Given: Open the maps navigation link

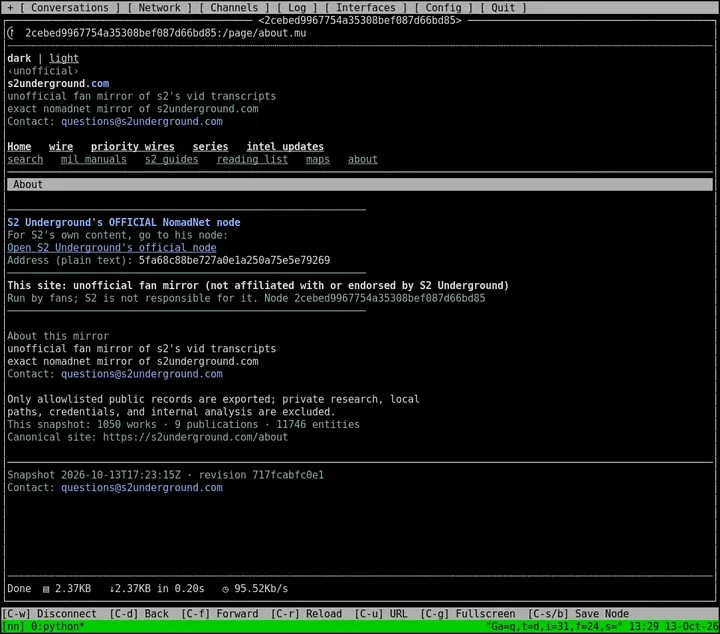Looking at the screenshot, I should [x=318, y=159].
